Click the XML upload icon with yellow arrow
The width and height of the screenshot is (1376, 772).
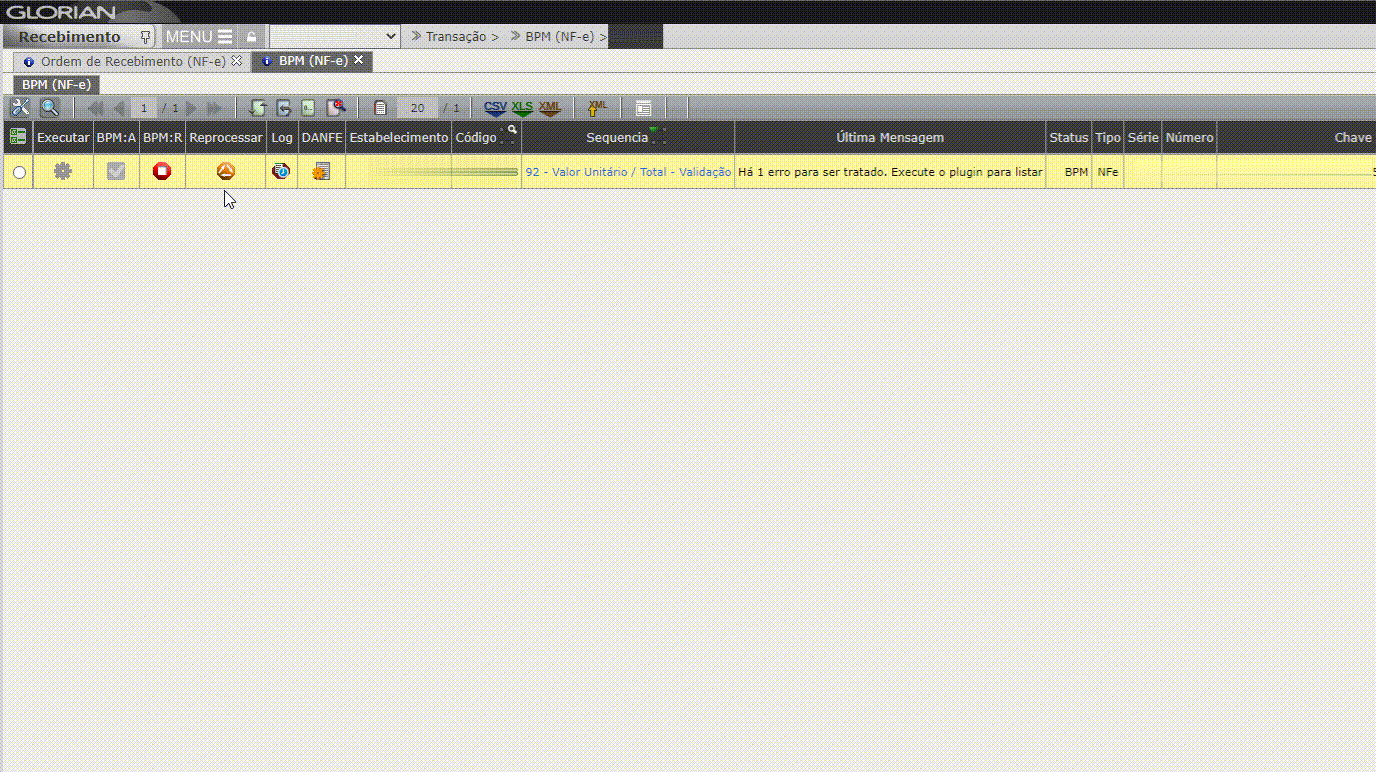597,108
